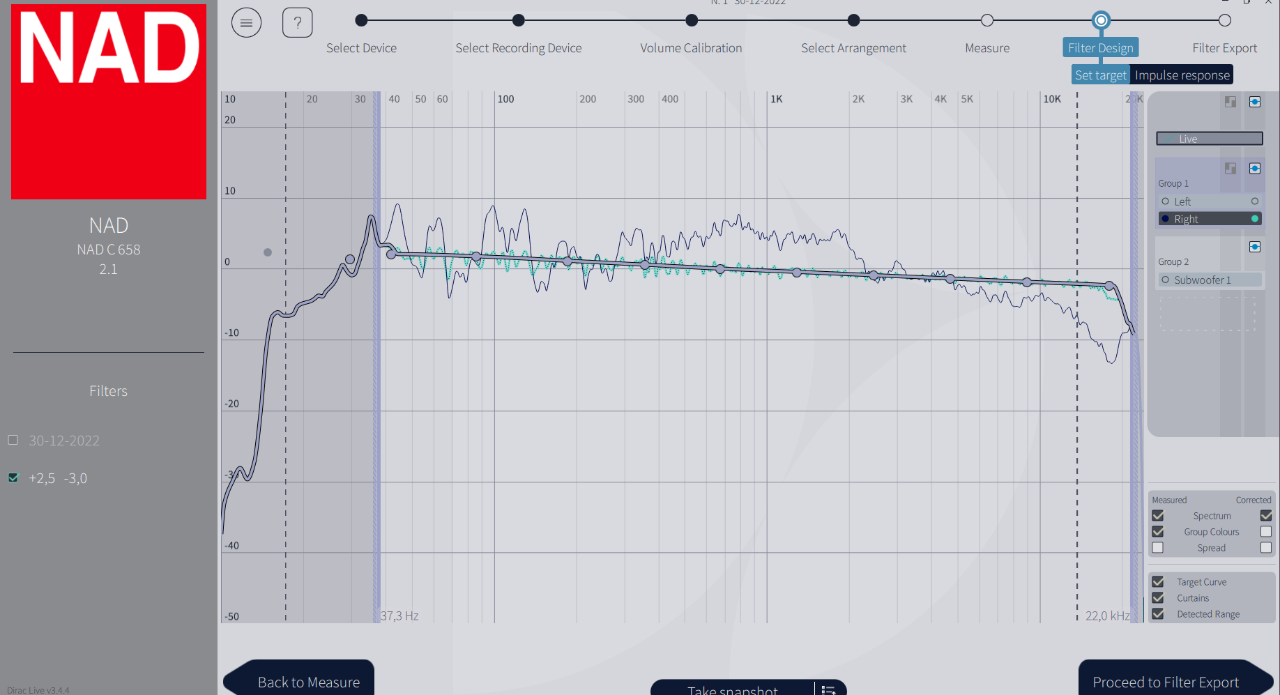Check the 30-12-2022 filter checkbox

coord(13,439)
